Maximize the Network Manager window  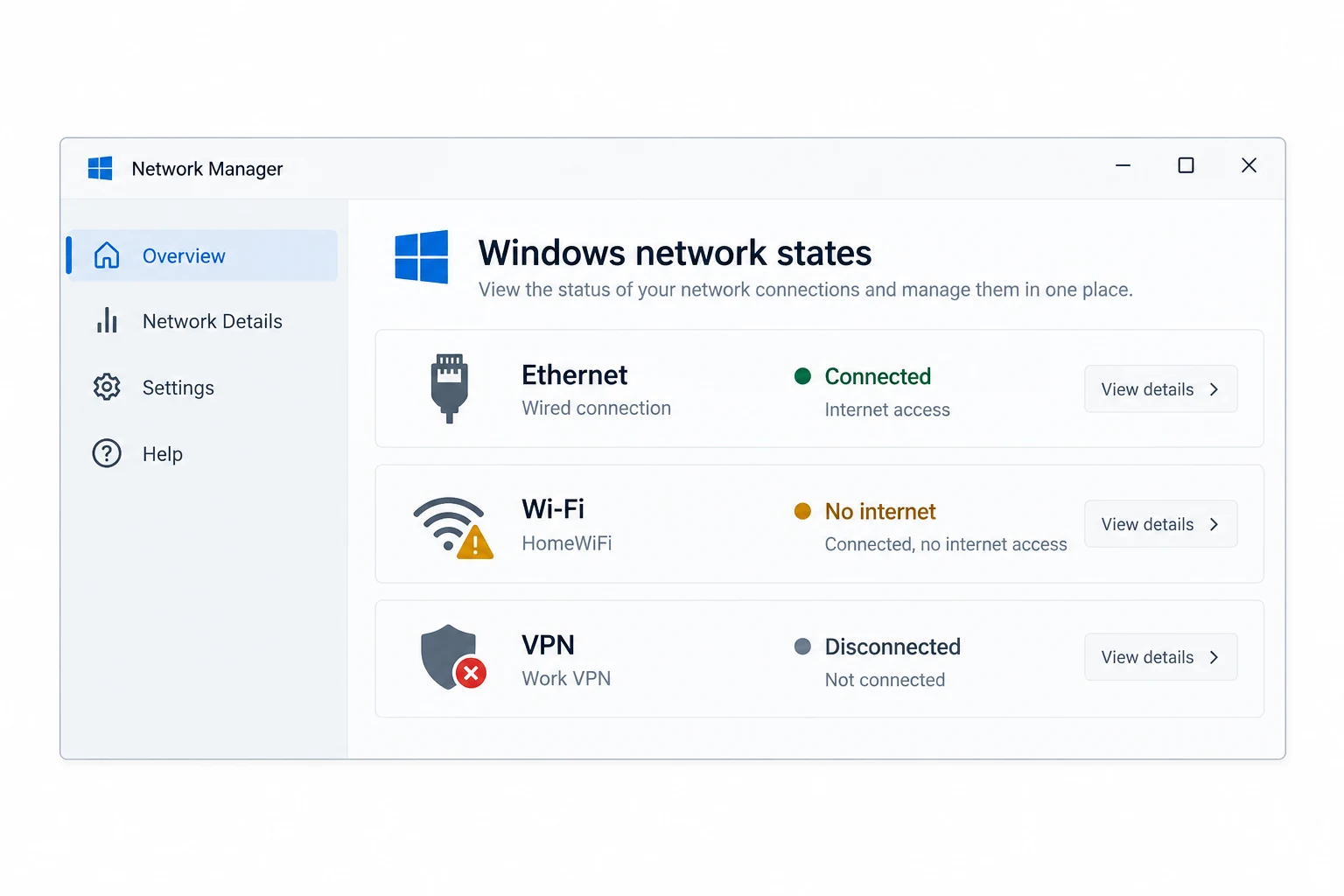tap(1186, 165)
